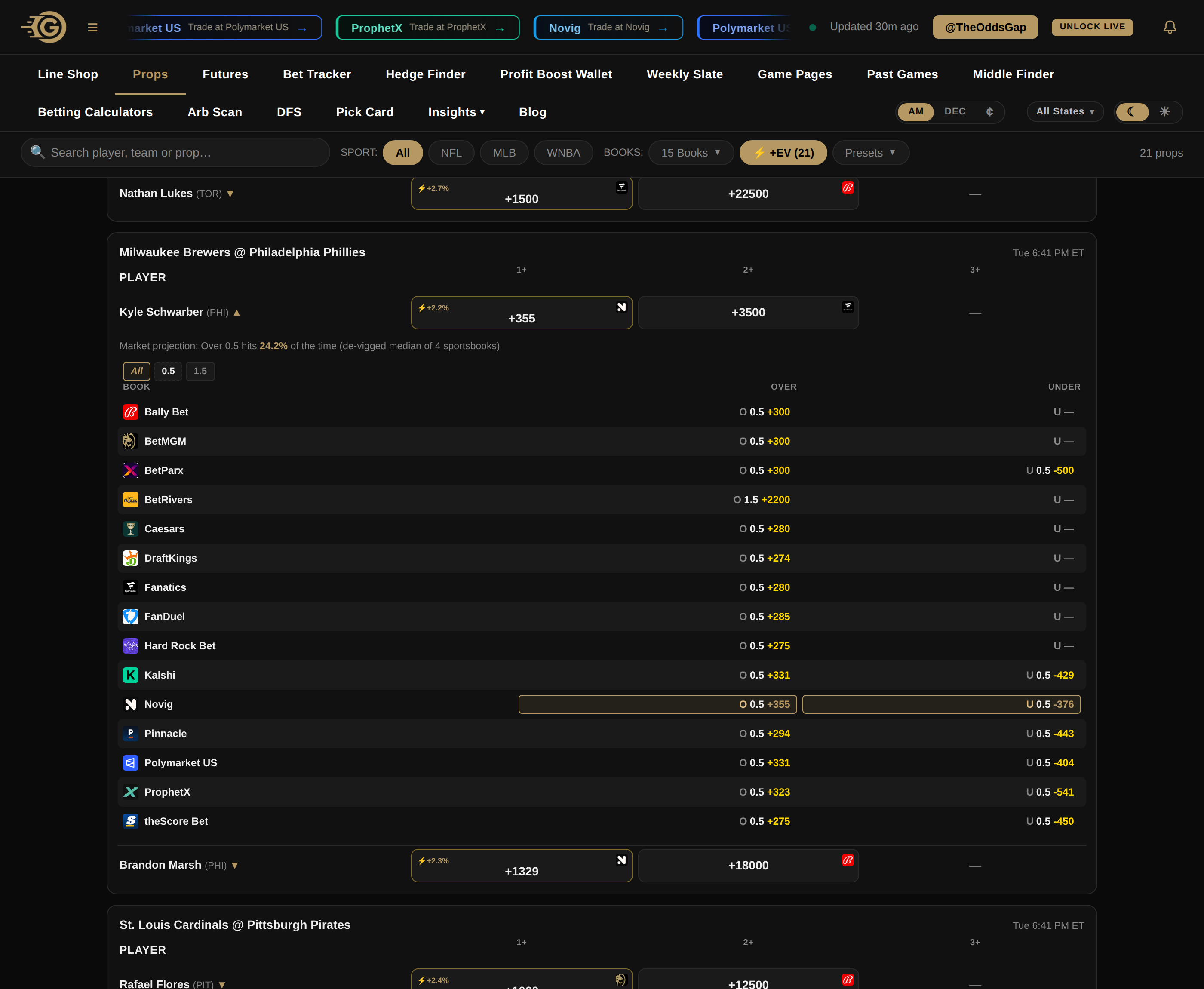The height and width of the screenshot is (989, 1204).
Task: Filter sport to WNBA
Action: [563, 153]
